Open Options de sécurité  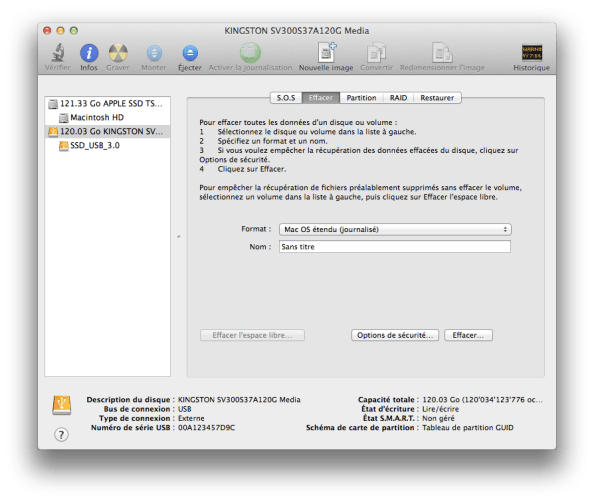tap(395, 335)
